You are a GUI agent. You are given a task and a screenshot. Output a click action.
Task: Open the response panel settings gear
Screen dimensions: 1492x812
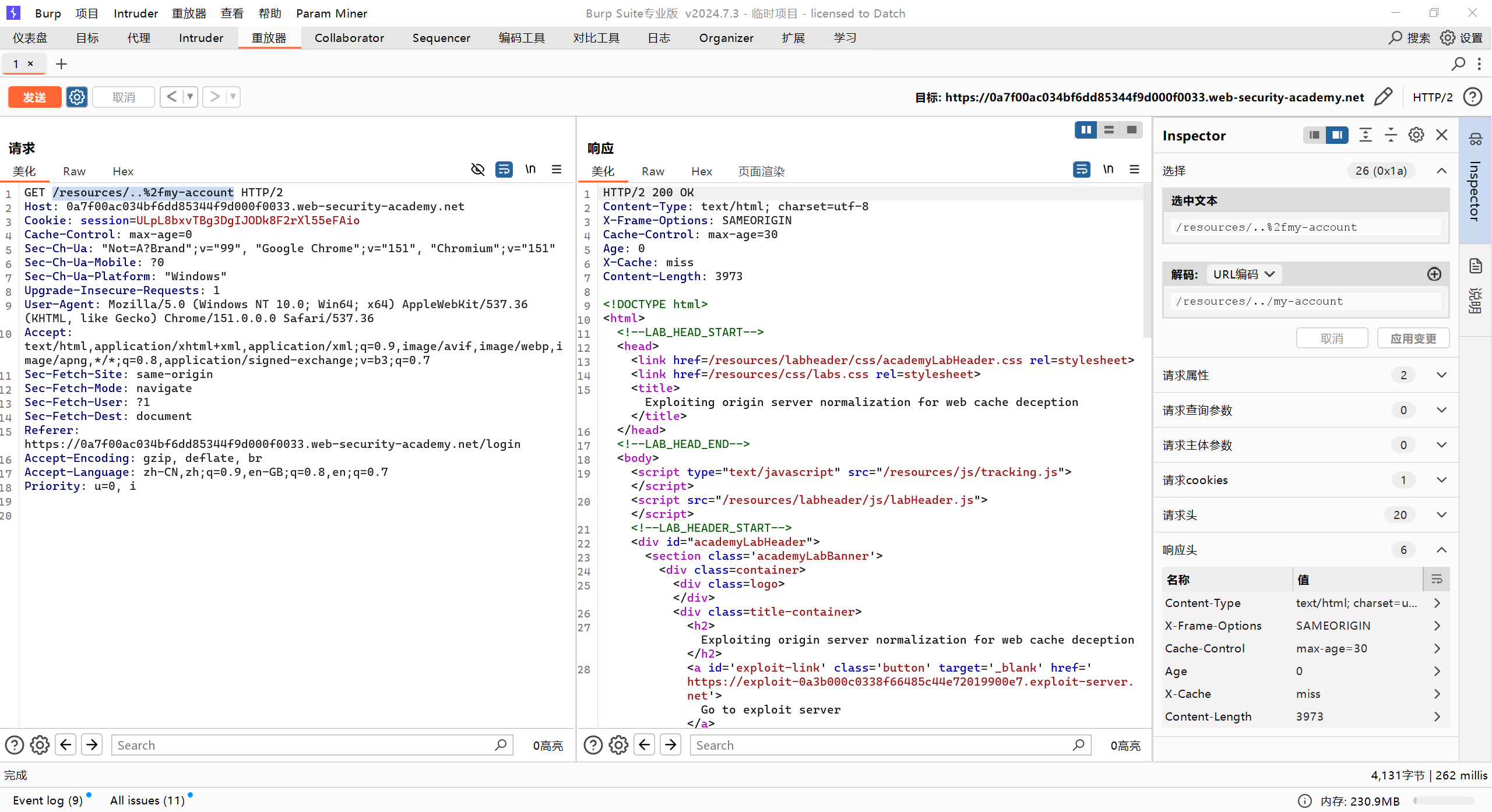(618, 745)
